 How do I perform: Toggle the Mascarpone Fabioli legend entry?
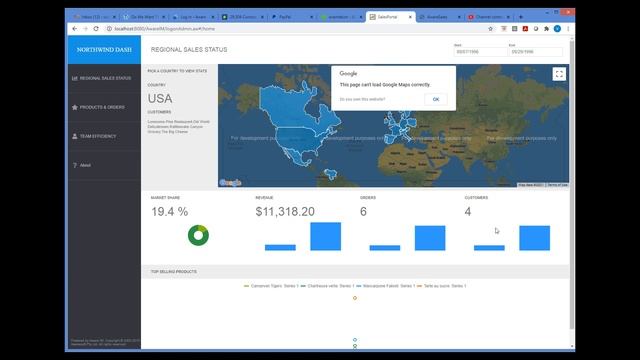[386, 286]
